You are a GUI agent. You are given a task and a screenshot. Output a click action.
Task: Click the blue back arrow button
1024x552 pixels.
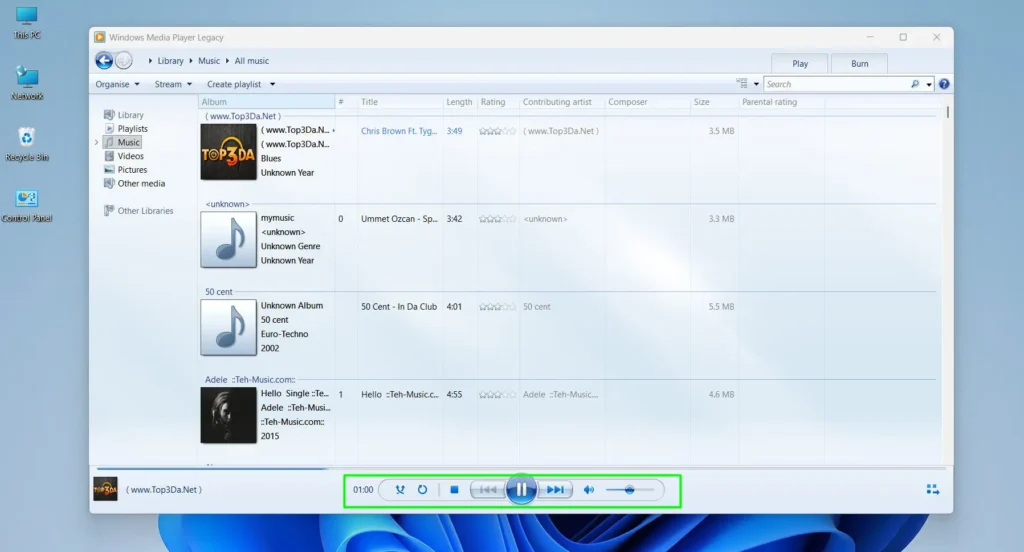(104, 61)
